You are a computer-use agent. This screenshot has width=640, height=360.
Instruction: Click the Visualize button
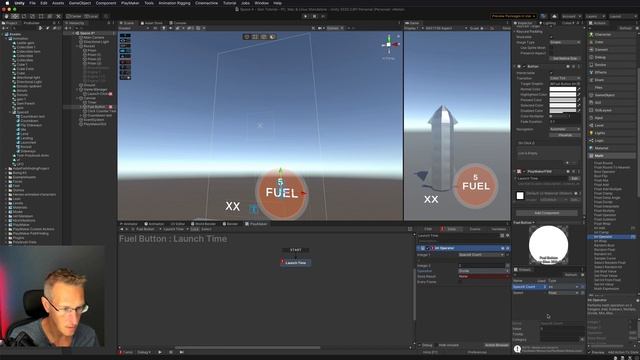pyautogui.click(x=565, y=135)
